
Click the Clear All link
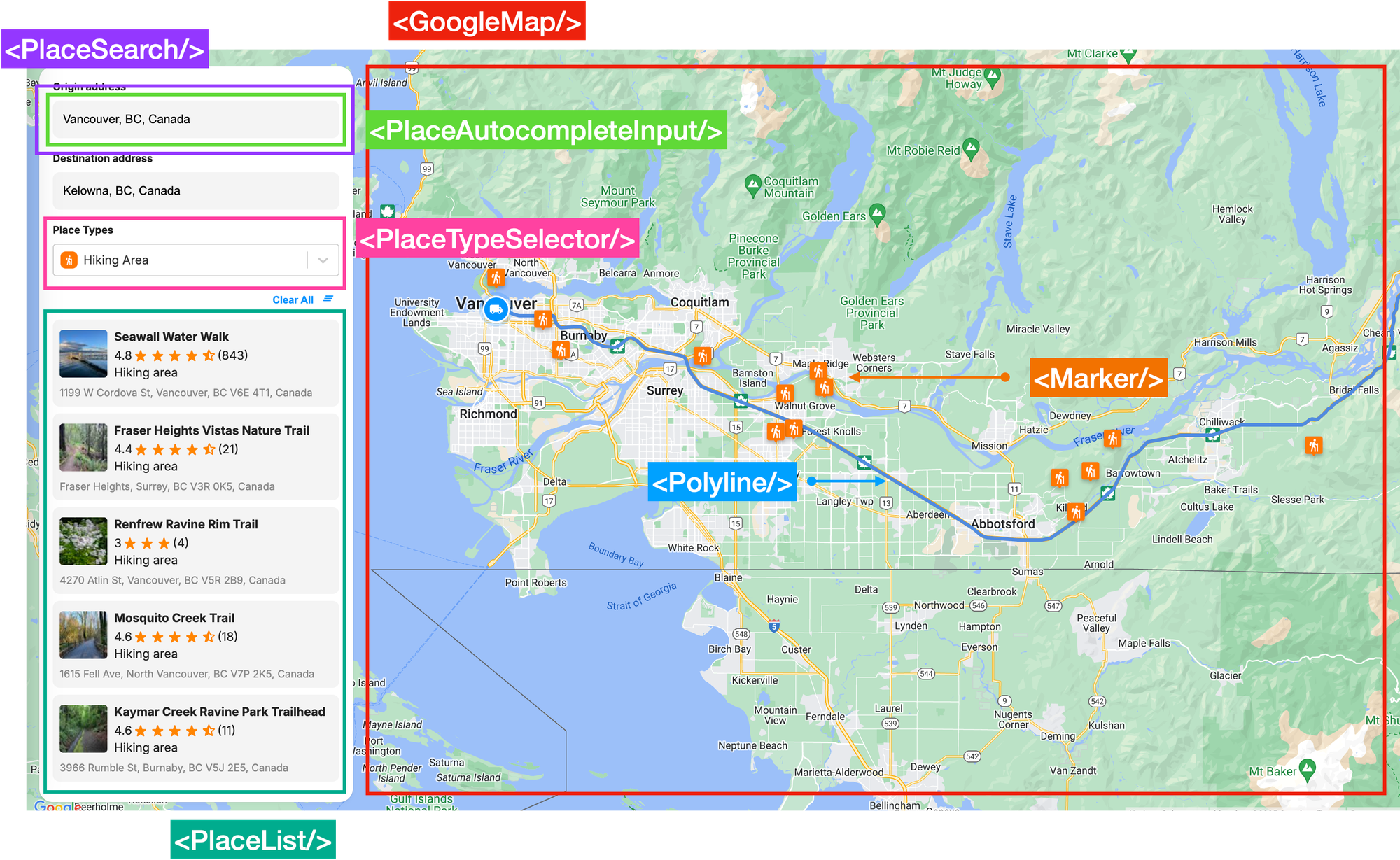coord(293,299)
